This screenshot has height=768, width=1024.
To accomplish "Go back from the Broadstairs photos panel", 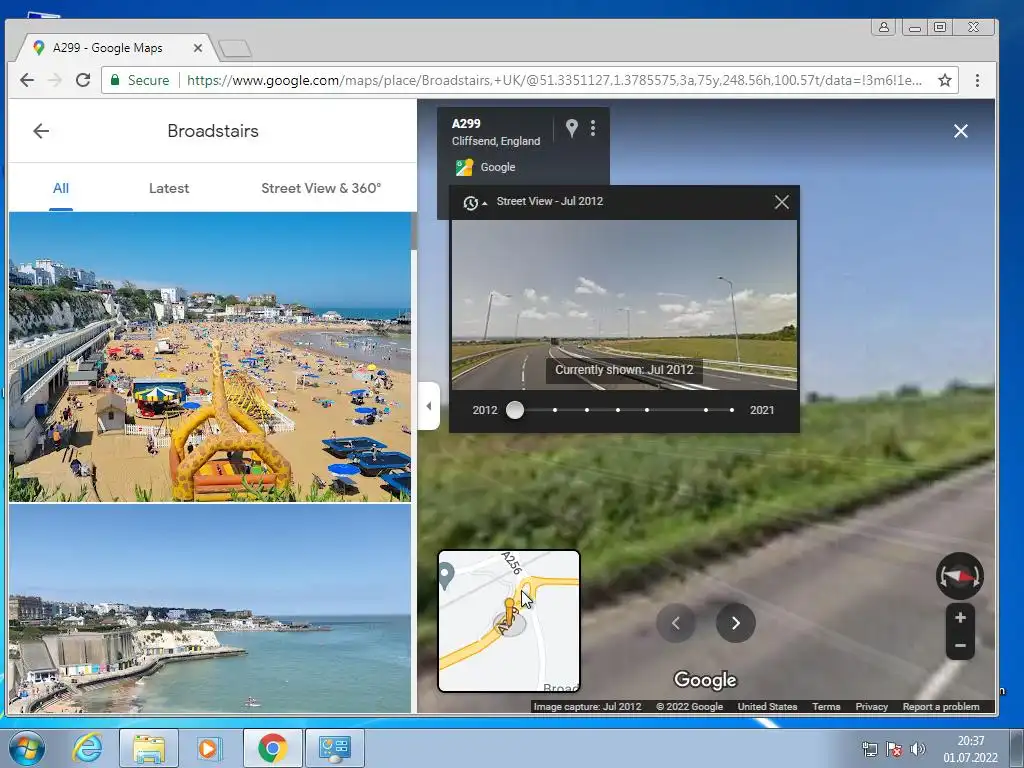I will point(41,131).
